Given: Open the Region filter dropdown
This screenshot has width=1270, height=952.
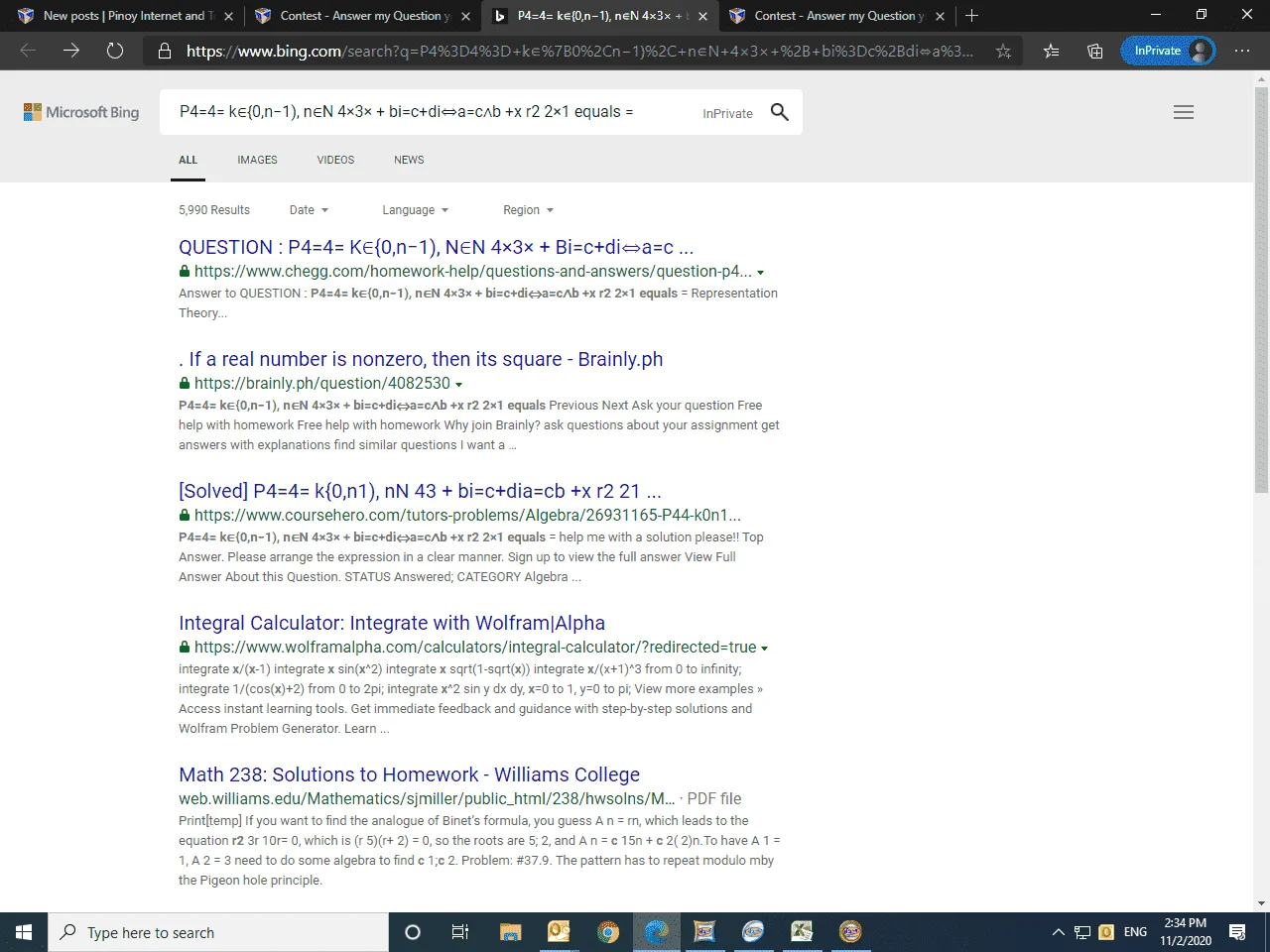Looking at the screenshot, I should tap(528, 210).
